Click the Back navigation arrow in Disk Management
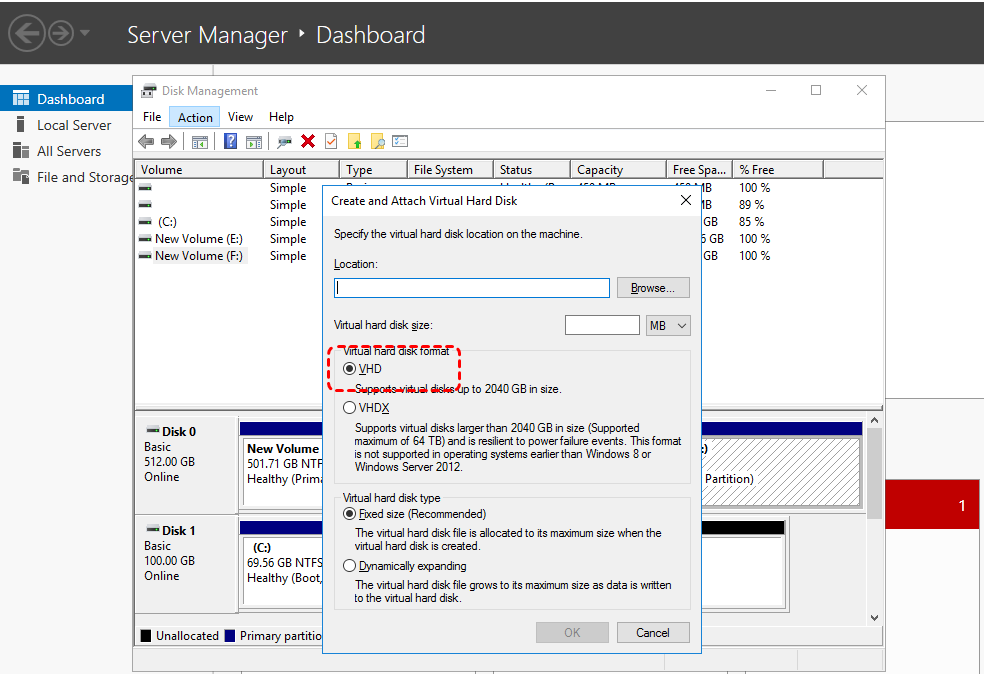The width and height of the screenshot is (984, 674). 146,140
